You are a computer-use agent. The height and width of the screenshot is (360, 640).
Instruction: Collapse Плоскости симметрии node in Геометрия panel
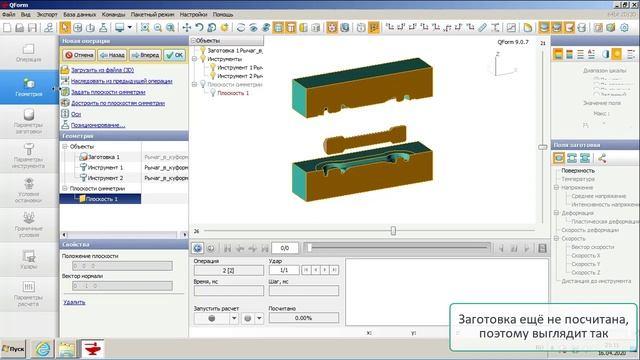point(65,188)
